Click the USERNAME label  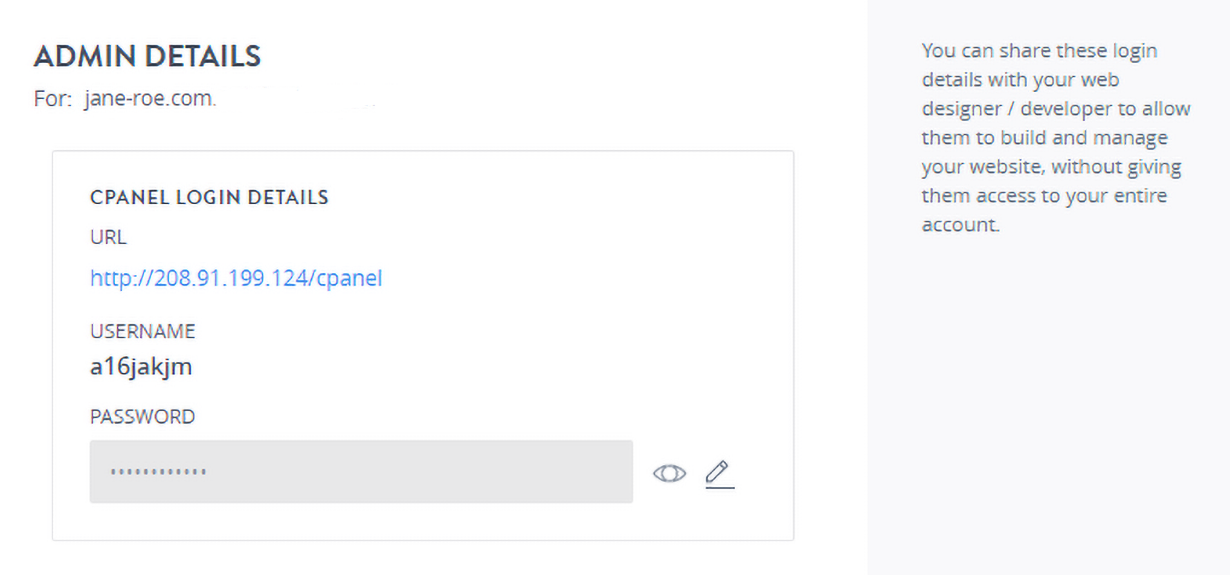click(142, 331)
